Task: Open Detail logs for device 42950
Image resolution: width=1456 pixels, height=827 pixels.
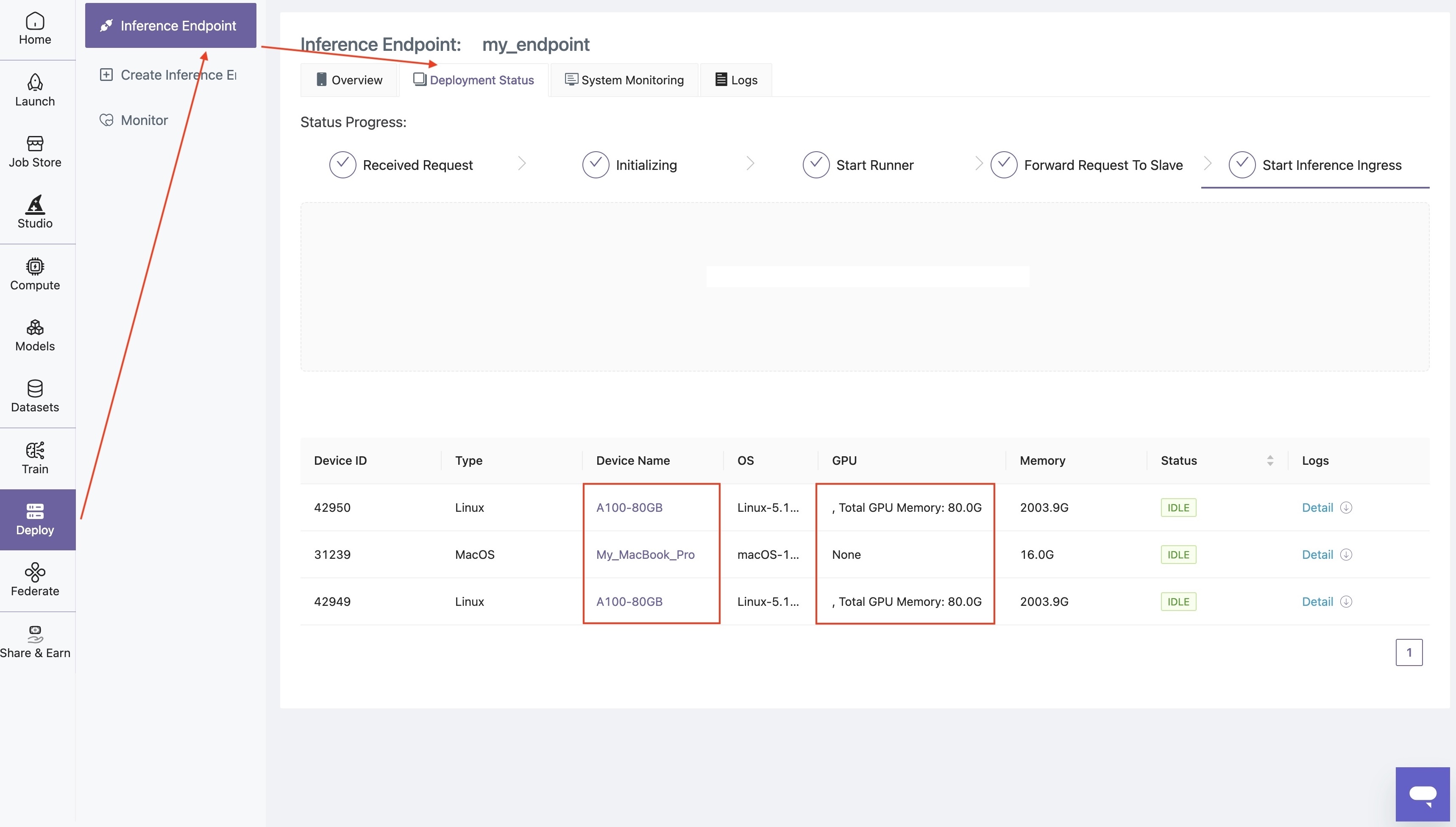Action: pos(1317,507)
